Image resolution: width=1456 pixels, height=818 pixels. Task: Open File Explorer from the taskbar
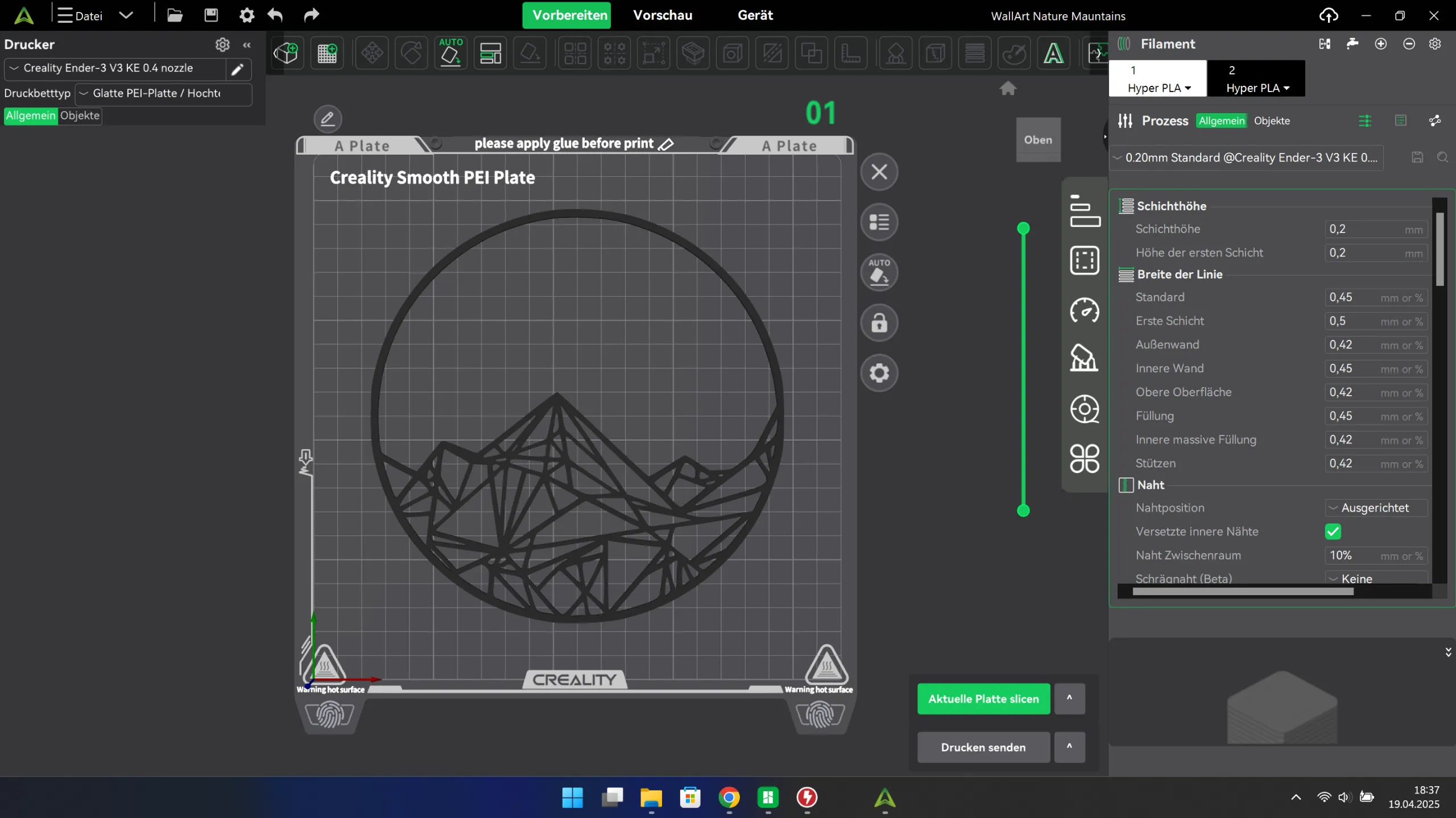click(651, 798)
